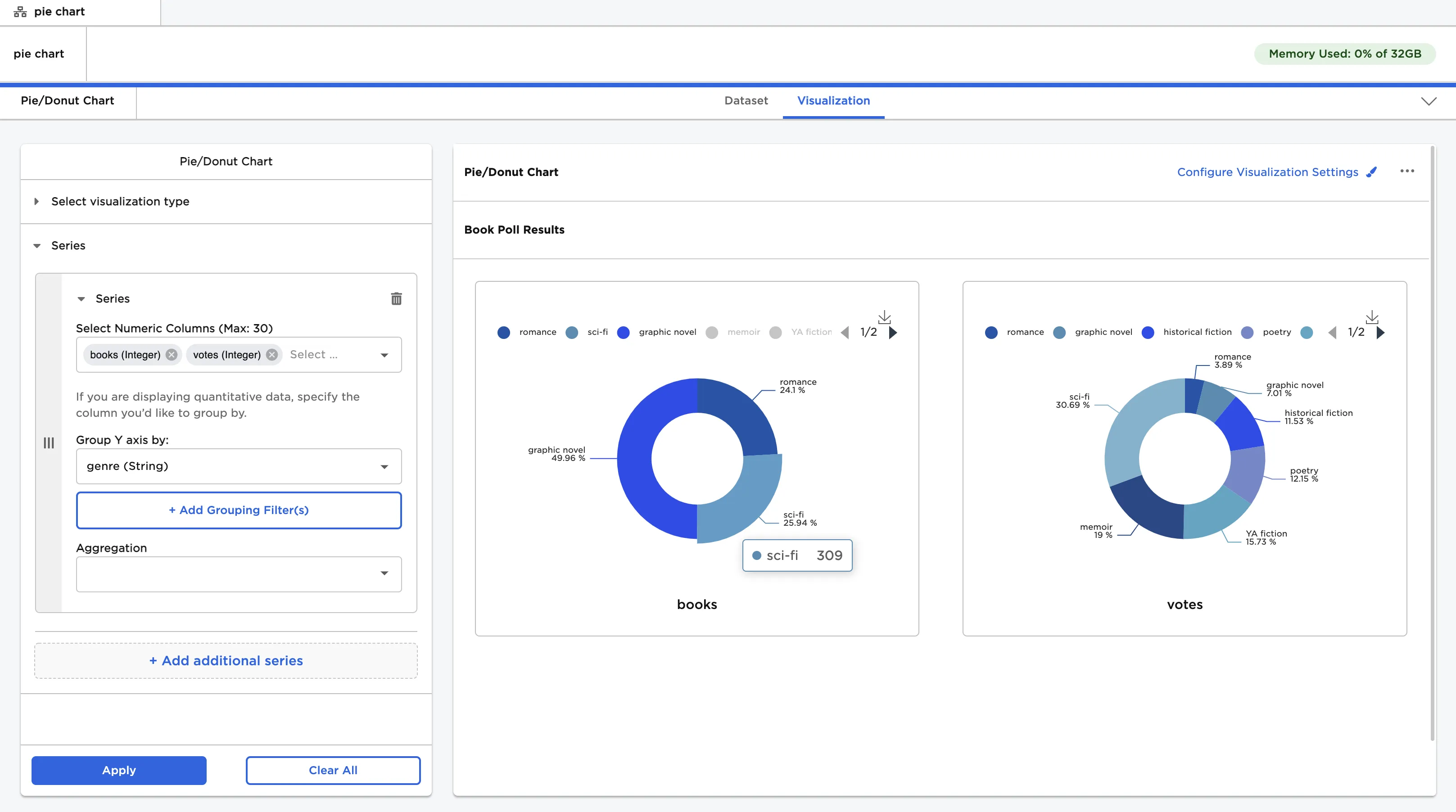The width and height of the screenshot is (1456, 812).
Task: Click the download icon on the votes chart
Action: click(1372, 317)
